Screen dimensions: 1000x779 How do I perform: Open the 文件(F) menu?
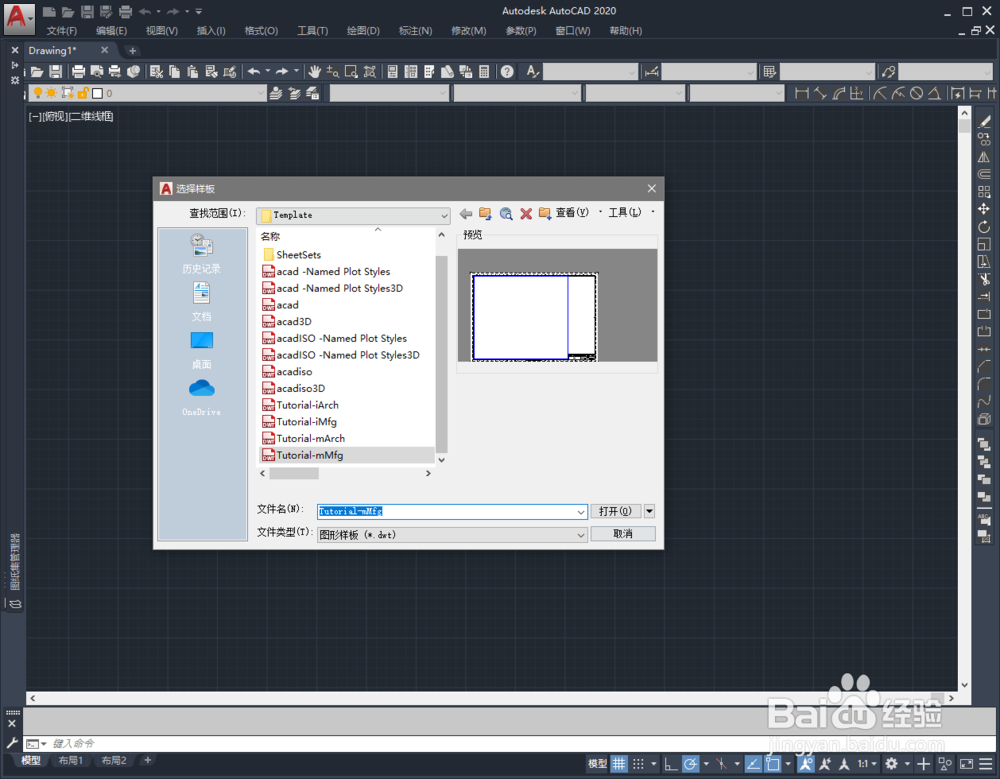coord(62,31)
